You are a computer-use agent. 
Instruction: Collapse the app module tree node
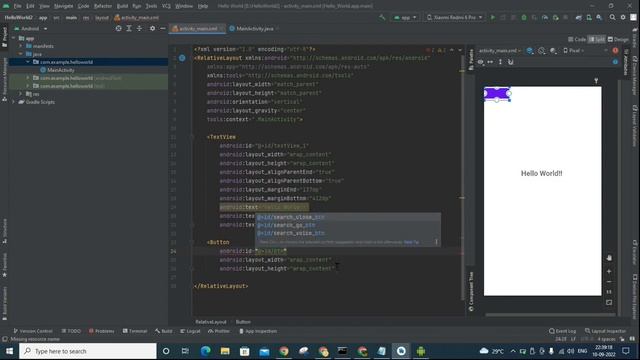point(13,38)
